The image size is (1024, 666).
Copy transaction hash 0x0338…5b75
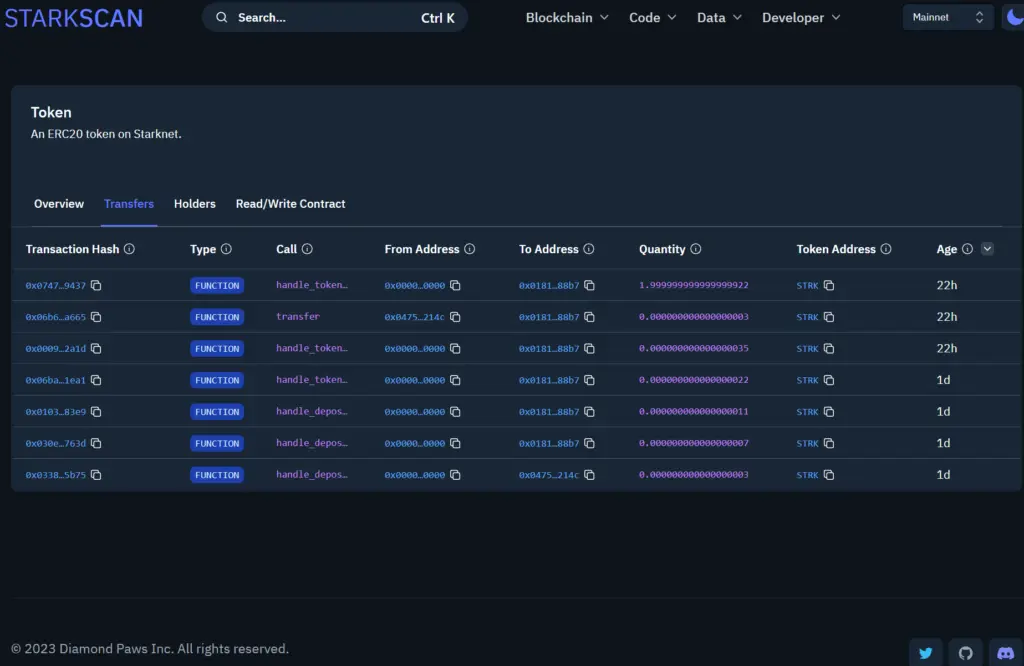96,475
